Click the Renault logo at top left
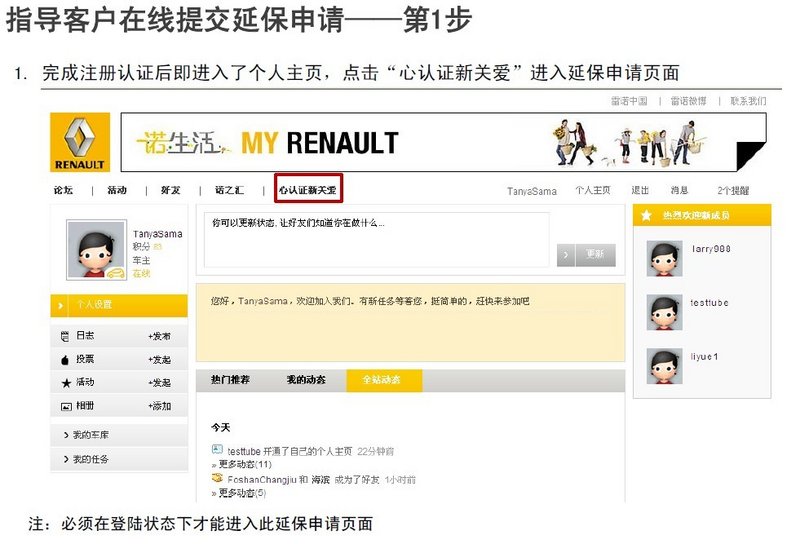800x544 pixels. click(80, 142)
